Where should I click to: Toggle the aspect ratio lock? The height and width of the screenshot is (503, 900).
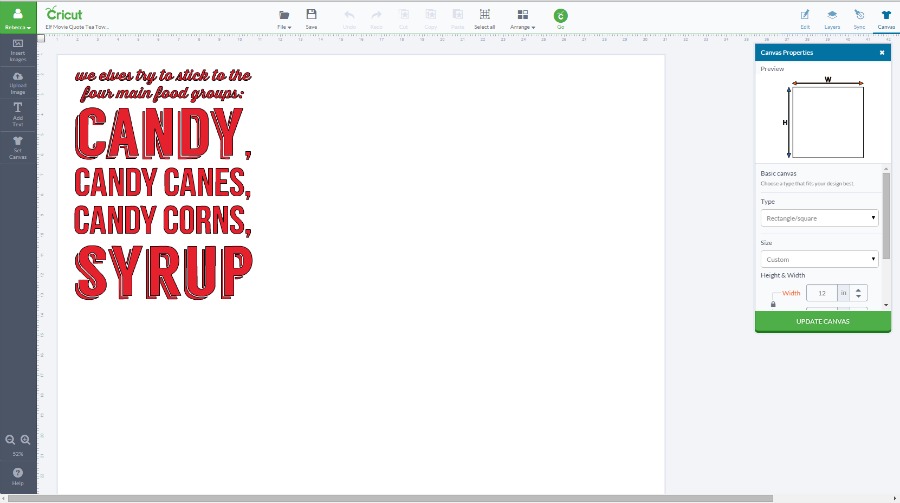click(773, 304)
